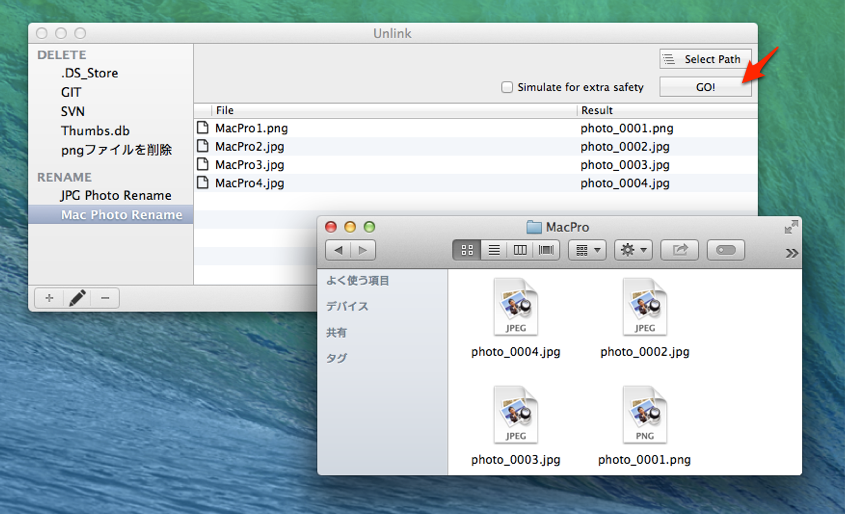Click the file icon beside MacPro1.png
845x514 pixels.
pyautogui.click(x=203, y=128)
